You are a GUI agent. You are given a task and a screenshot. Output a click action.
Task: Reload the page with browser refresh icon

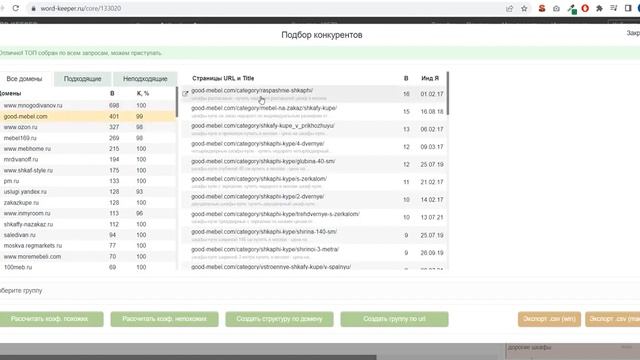pyautogui.click(x=16, y=8)
